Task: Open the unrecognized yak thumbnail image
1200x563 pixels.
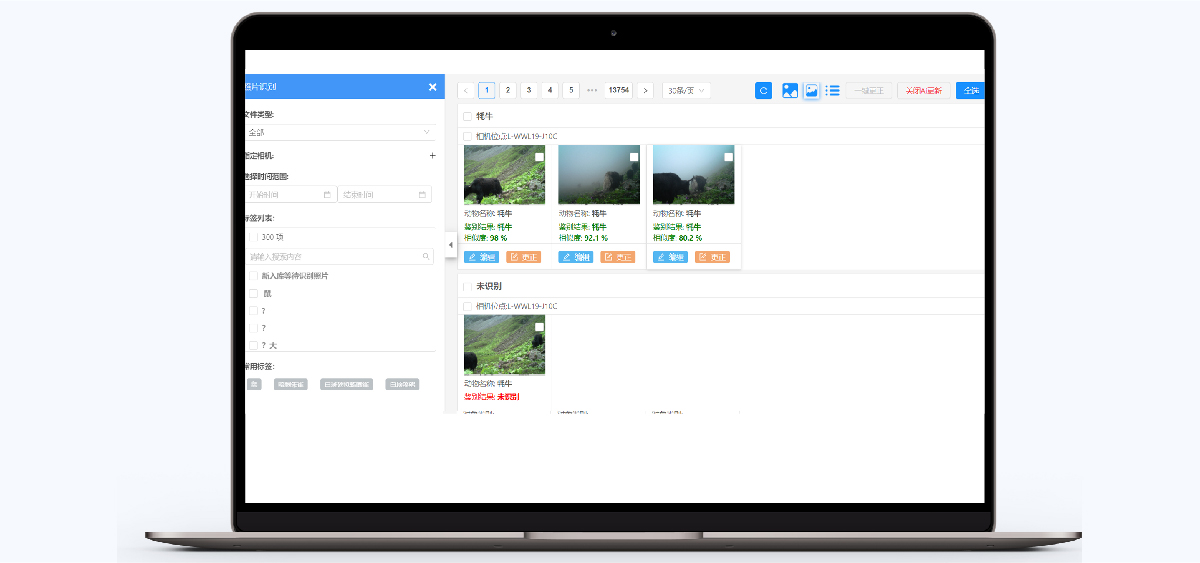Action: click(x=504, y=345)
